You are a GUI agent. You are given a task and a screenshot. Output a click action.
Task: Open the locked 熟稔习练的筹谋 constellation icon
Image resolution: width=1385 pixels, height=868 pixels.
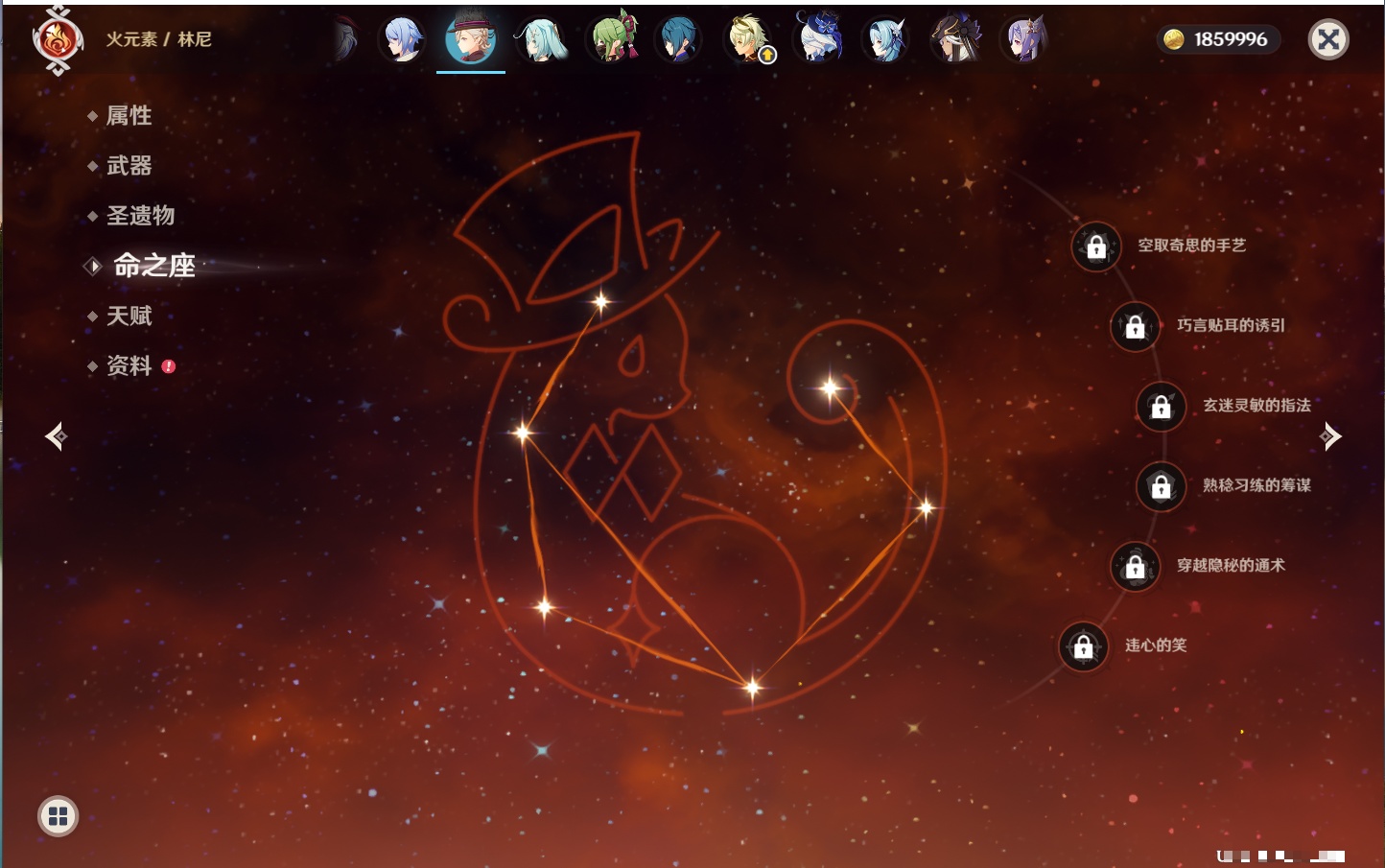coord(1162,486)
